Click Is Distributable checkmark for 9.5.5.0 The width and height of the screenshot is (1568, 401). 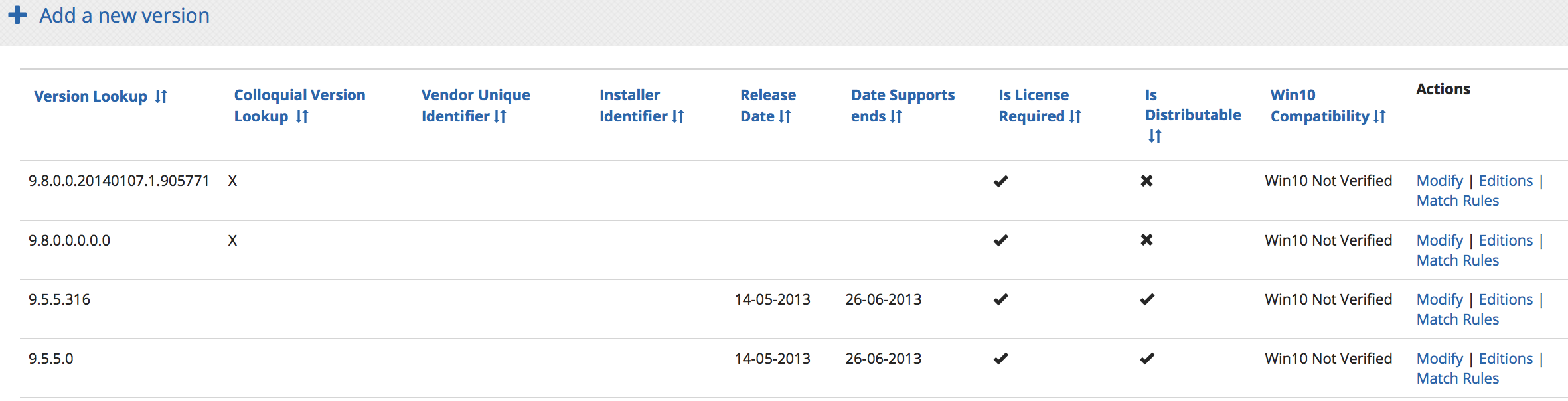click(1146, 359)
